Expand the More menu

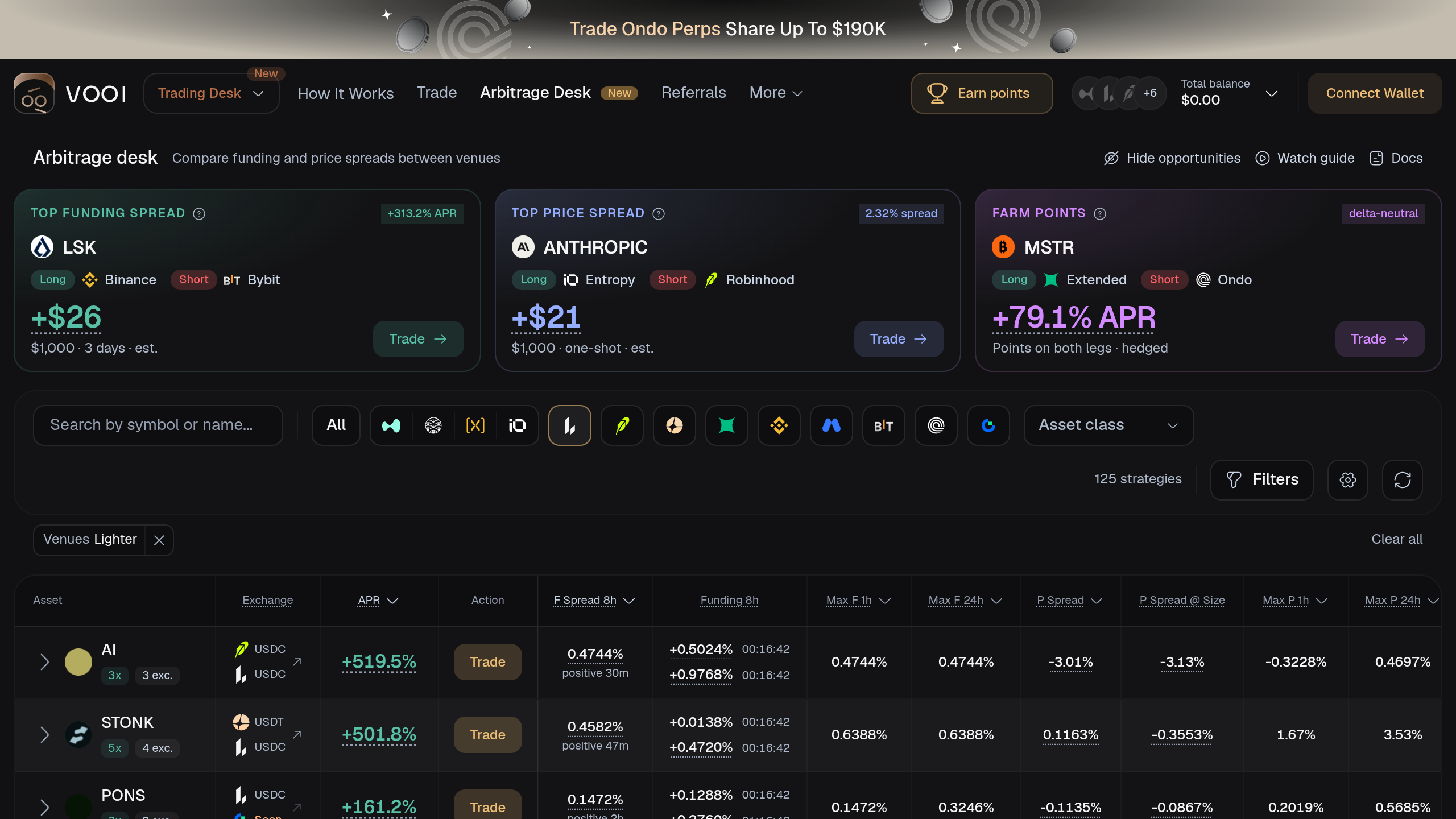pos(776,93)
